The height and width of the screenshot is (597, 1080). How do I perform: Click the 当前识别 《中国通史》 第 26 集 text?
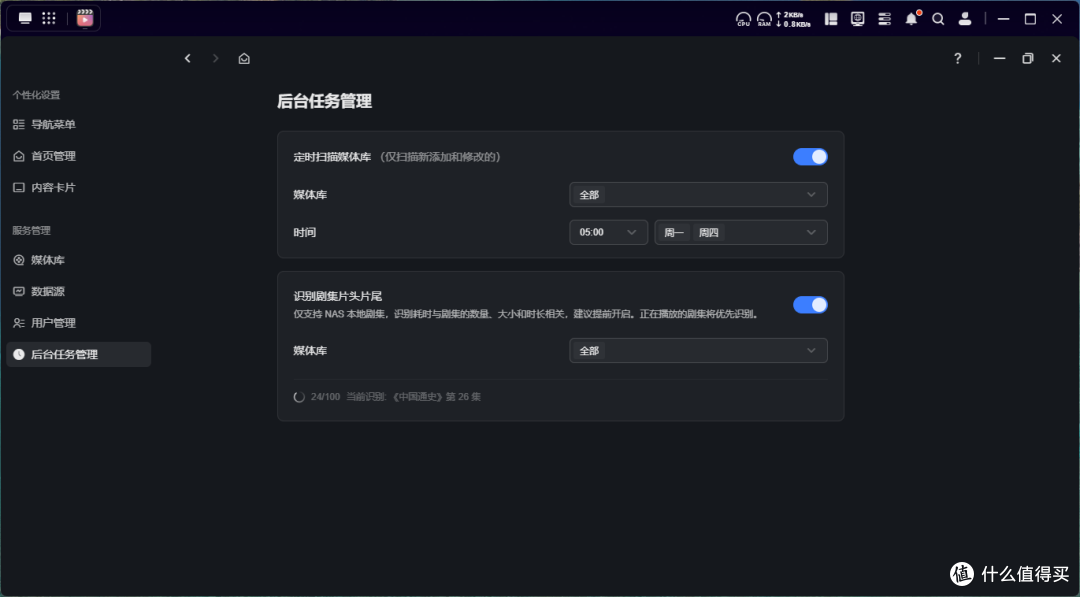[413, 397]
